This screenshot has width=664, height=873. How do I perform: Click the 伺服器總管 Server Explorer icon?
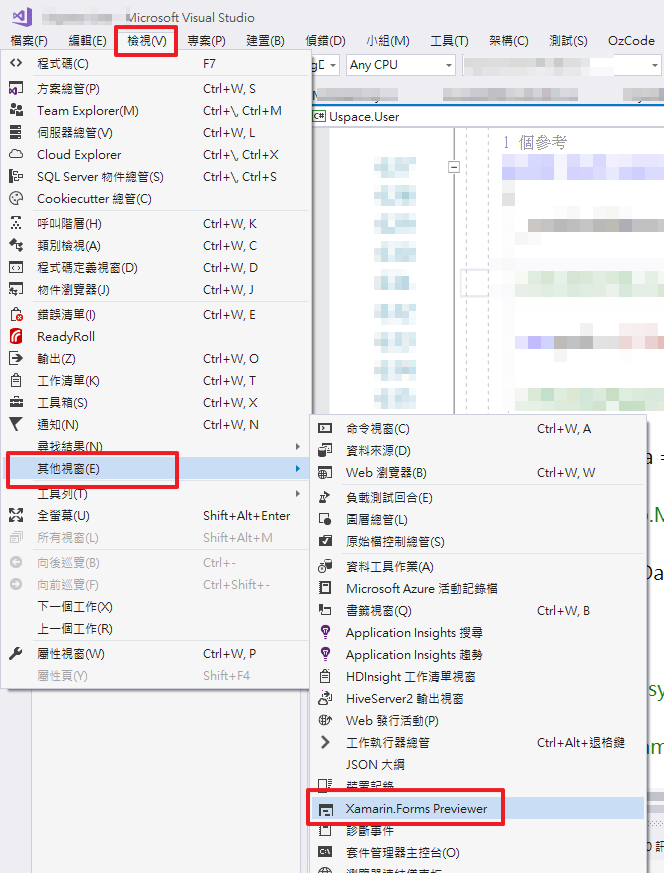pos(16,133)
